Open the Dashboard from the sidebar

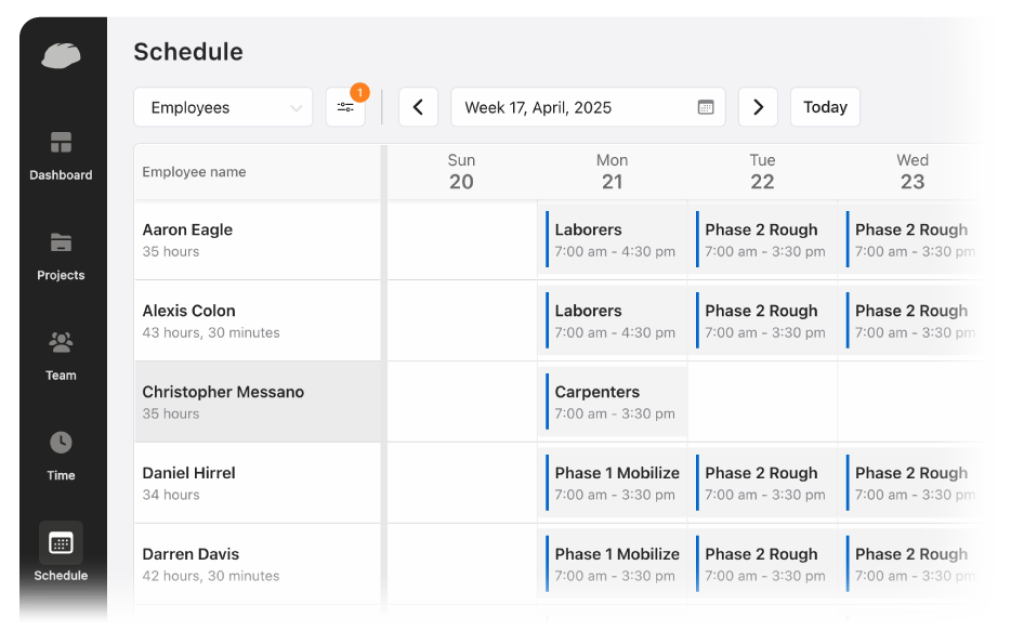tap(61, 155)
